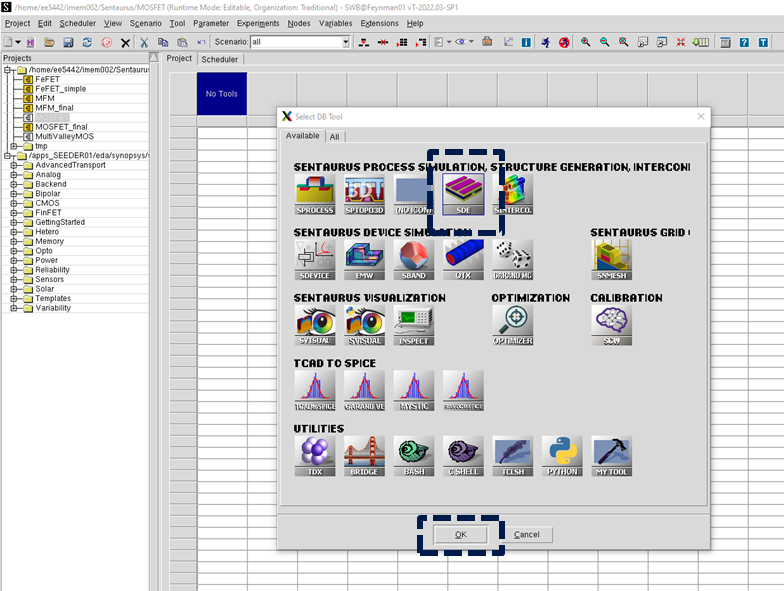Click the INSPECT visualization tool icon

click(x=413, y=324)
